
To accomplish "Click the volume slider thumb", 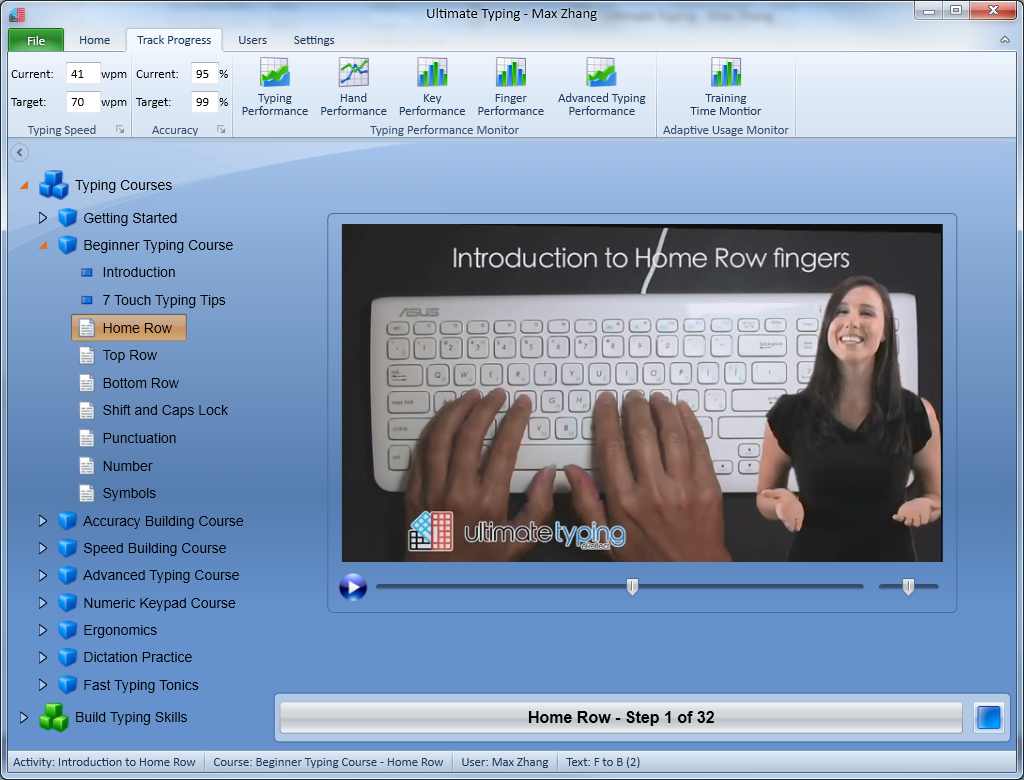I will (908, 587).
